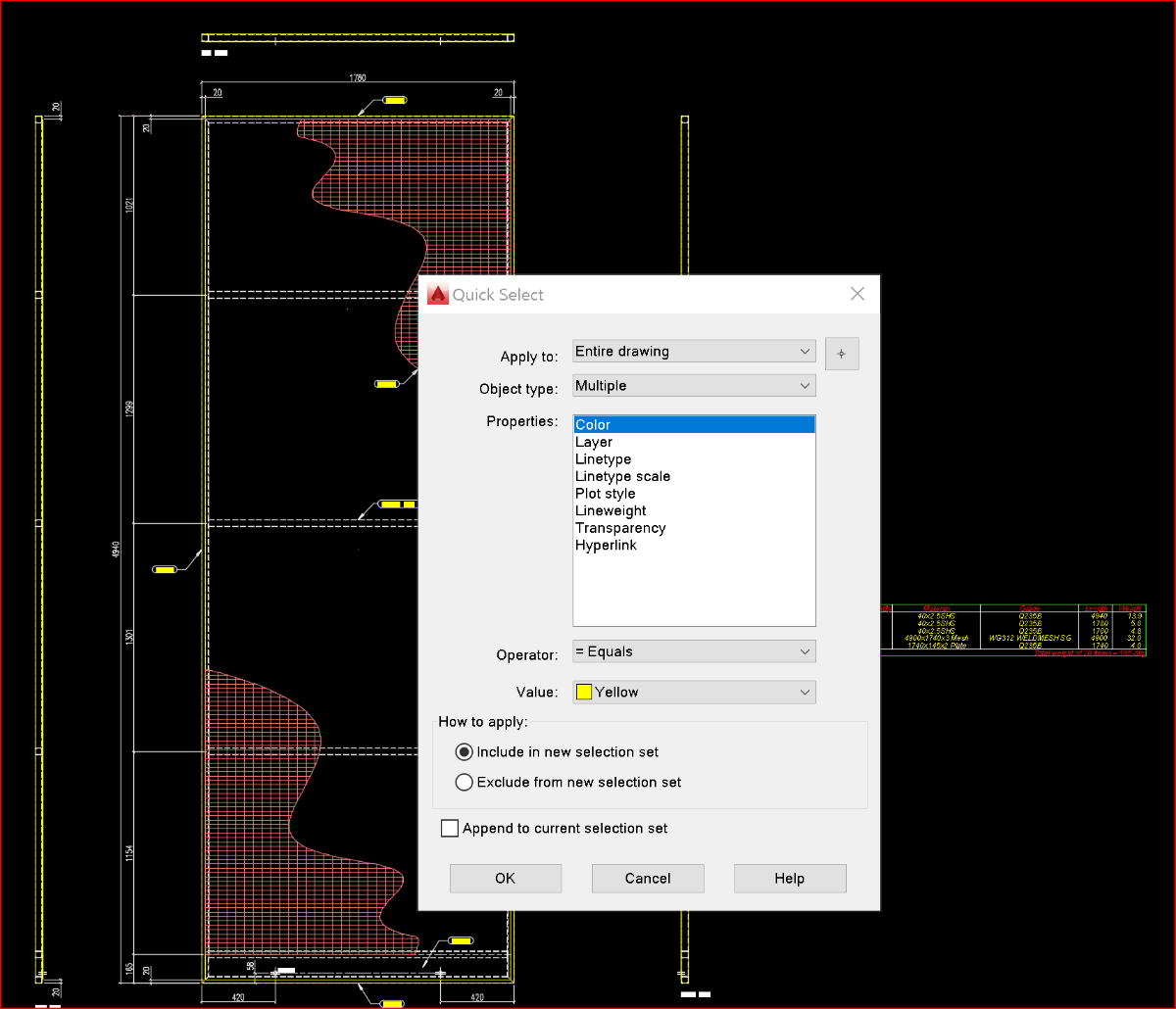
Task: Select Exclude from new selection set
Action: pyautogui.click(x=465, y=783)
